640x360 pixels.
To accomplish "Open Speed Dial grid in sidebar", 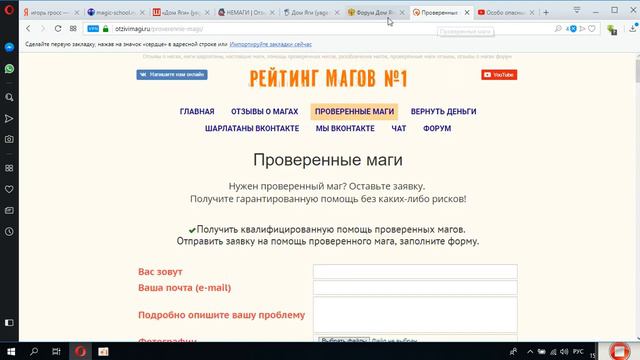I will 9,168.
